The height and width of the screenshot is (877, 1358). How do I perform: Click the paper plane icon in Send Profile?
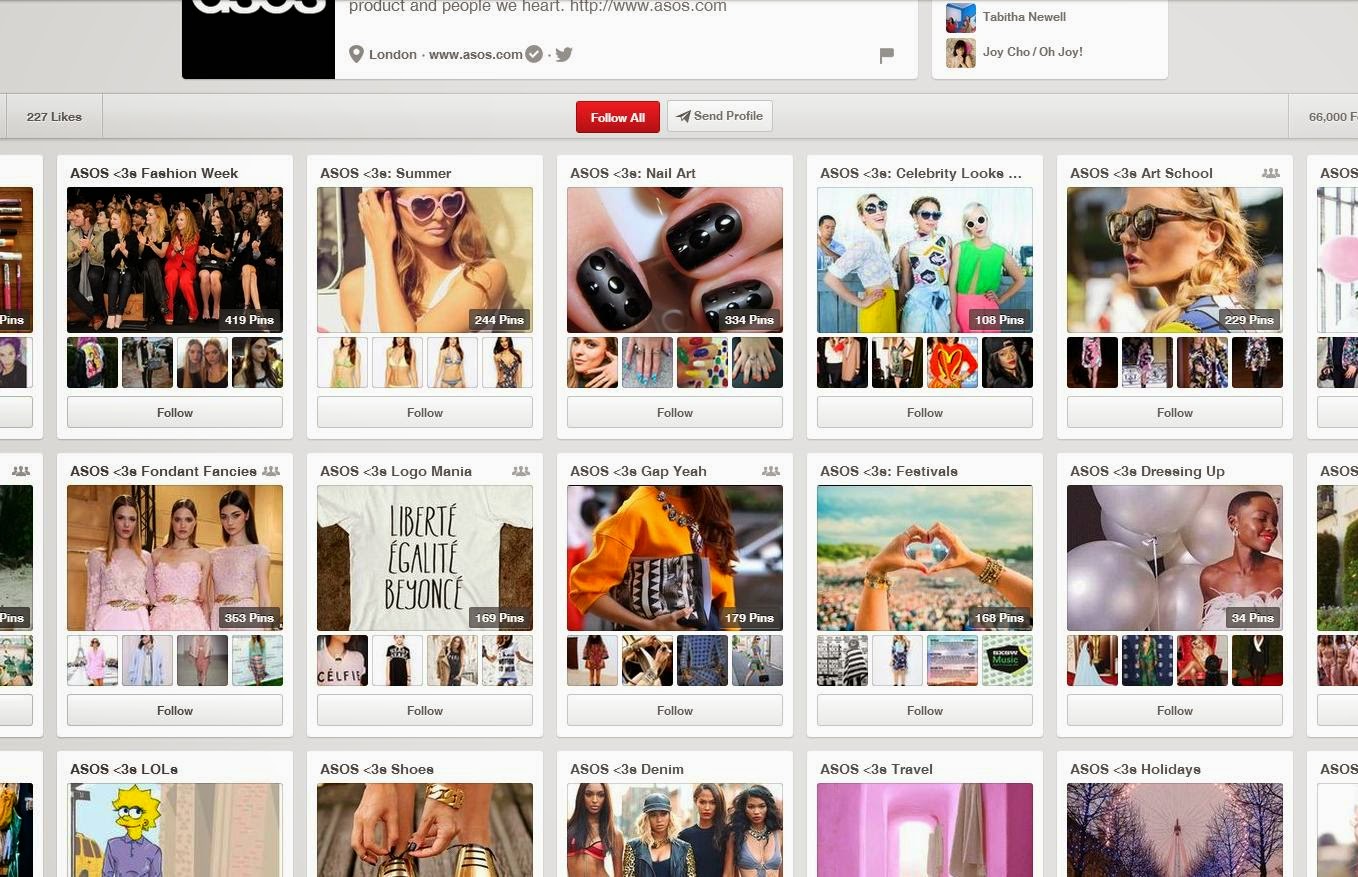[x=684, y=116]
